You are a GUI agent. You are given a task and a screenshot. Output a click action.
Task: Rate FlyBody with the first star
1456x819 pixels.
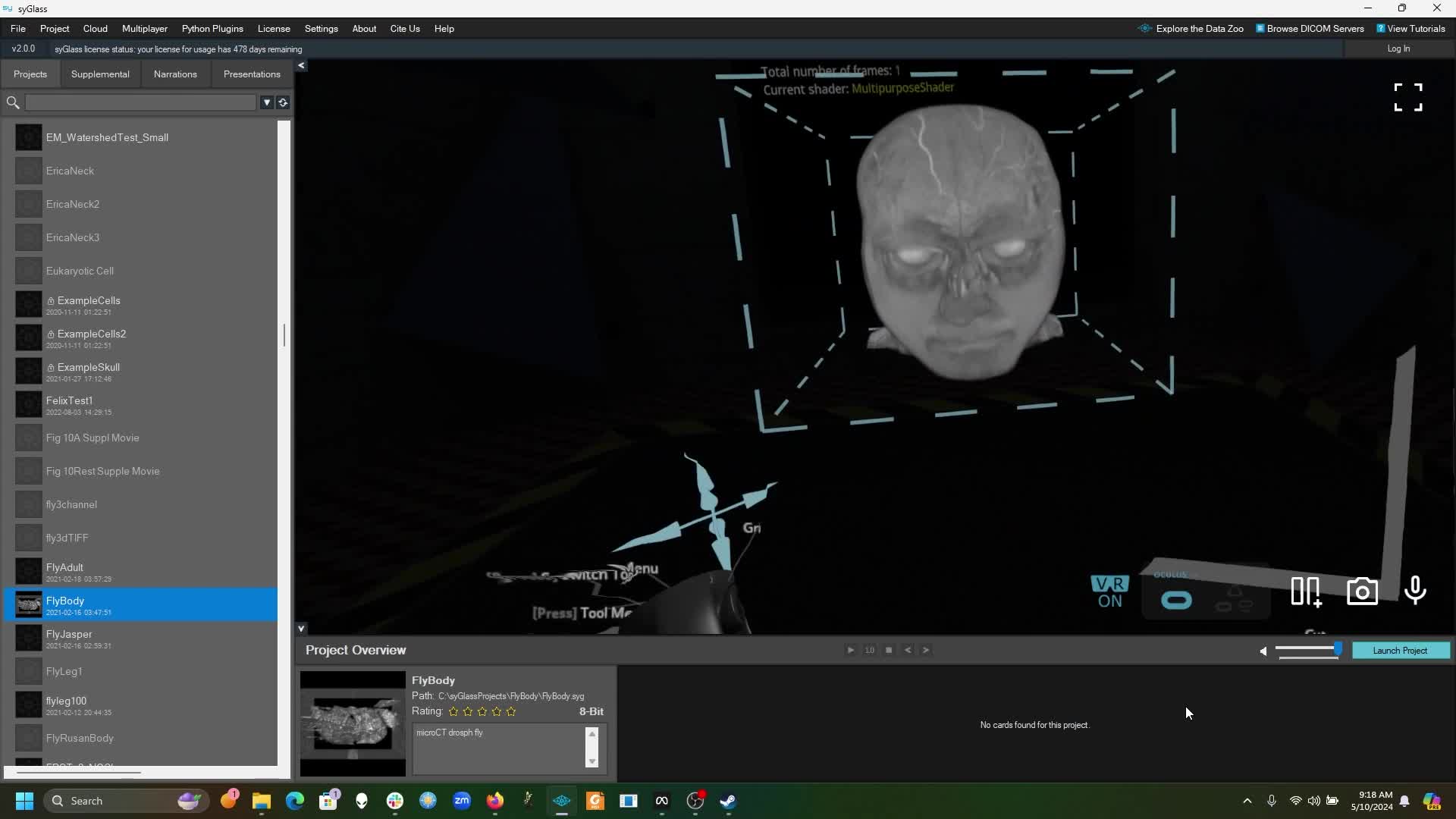453,711
